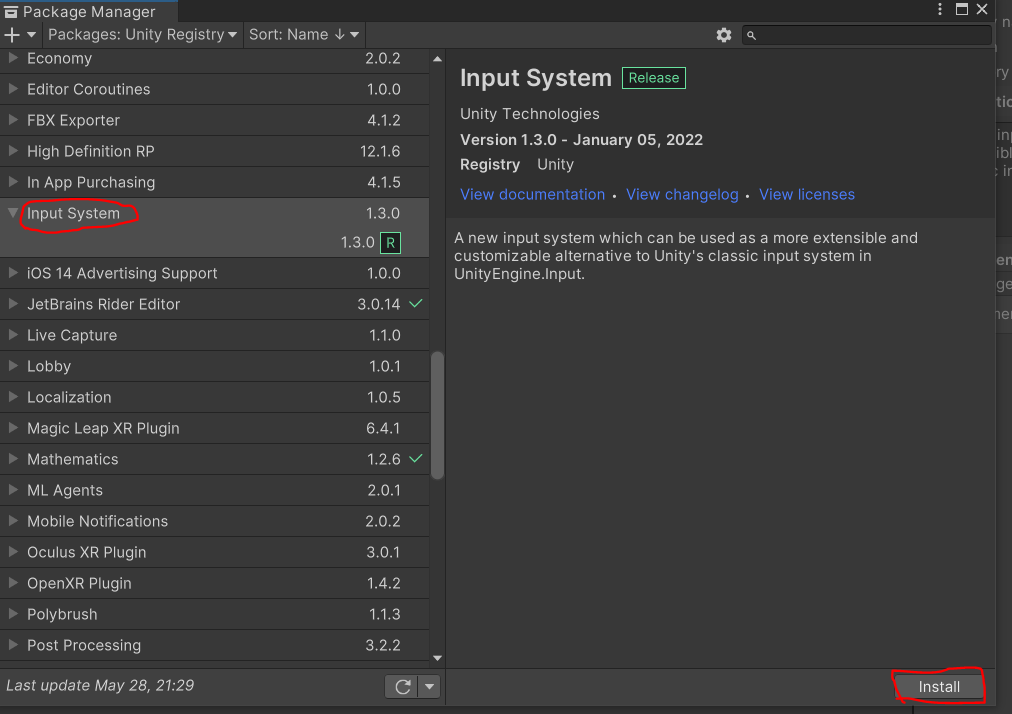Select the ML Agents package
The width and height of the screenshot is (1012, 714).
[214, 490]
